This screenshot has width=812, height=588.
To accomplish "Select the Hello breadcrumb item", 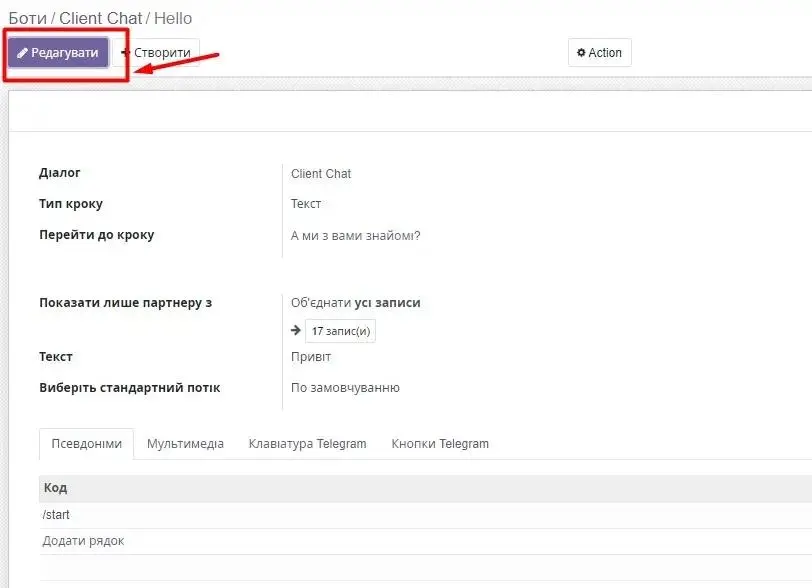I will tap(173, 18).
